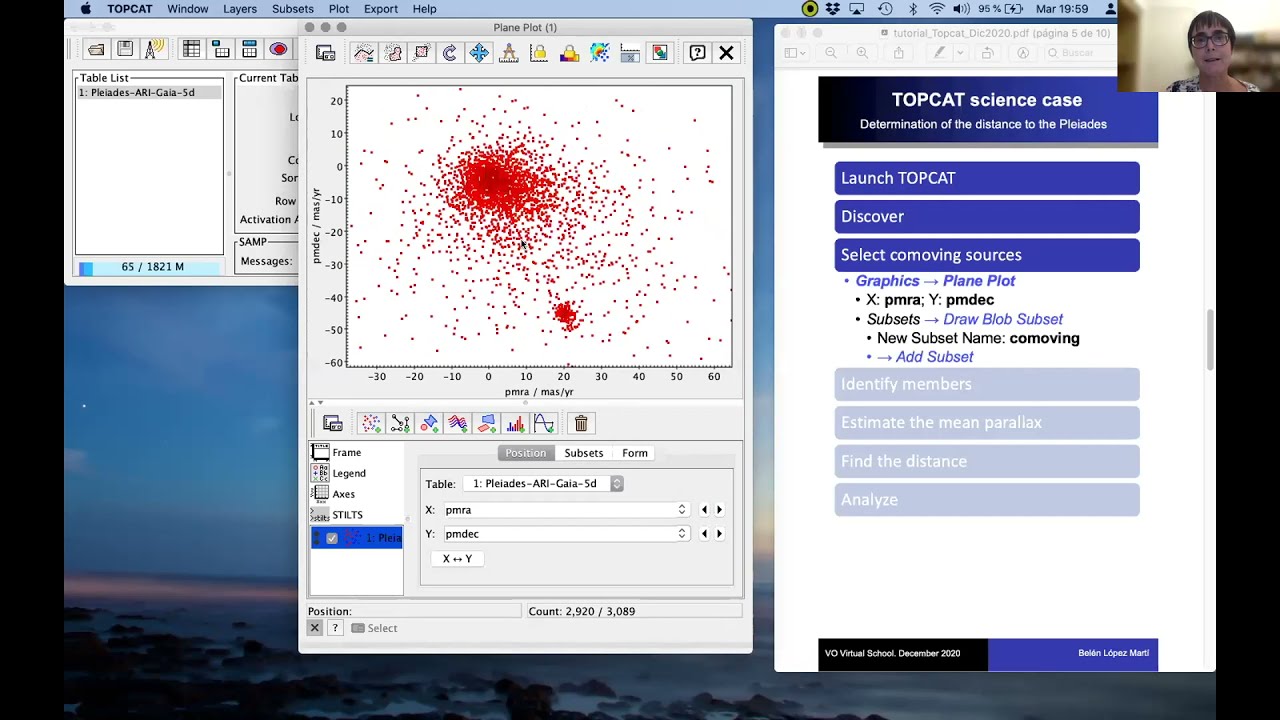Viewport: 1280px width, 720px height.
Task: Click the PDF viewer scrollbar thumb
Action: tap(1210, 340)
